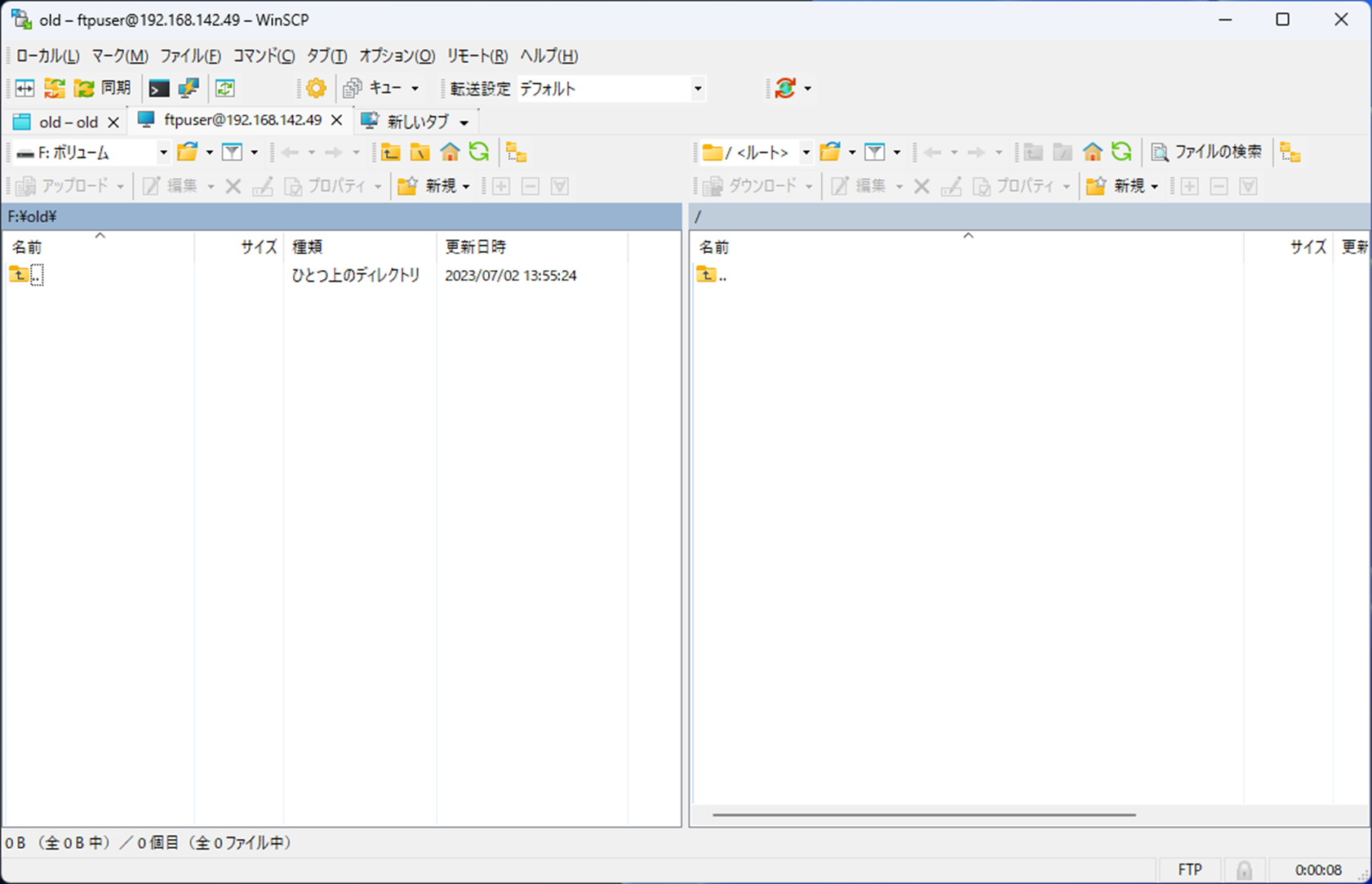This screenshot has height=884, width=1372.
Task: Click the synchronize browsing icon beside 同期
Action: [x=55, y=88]
